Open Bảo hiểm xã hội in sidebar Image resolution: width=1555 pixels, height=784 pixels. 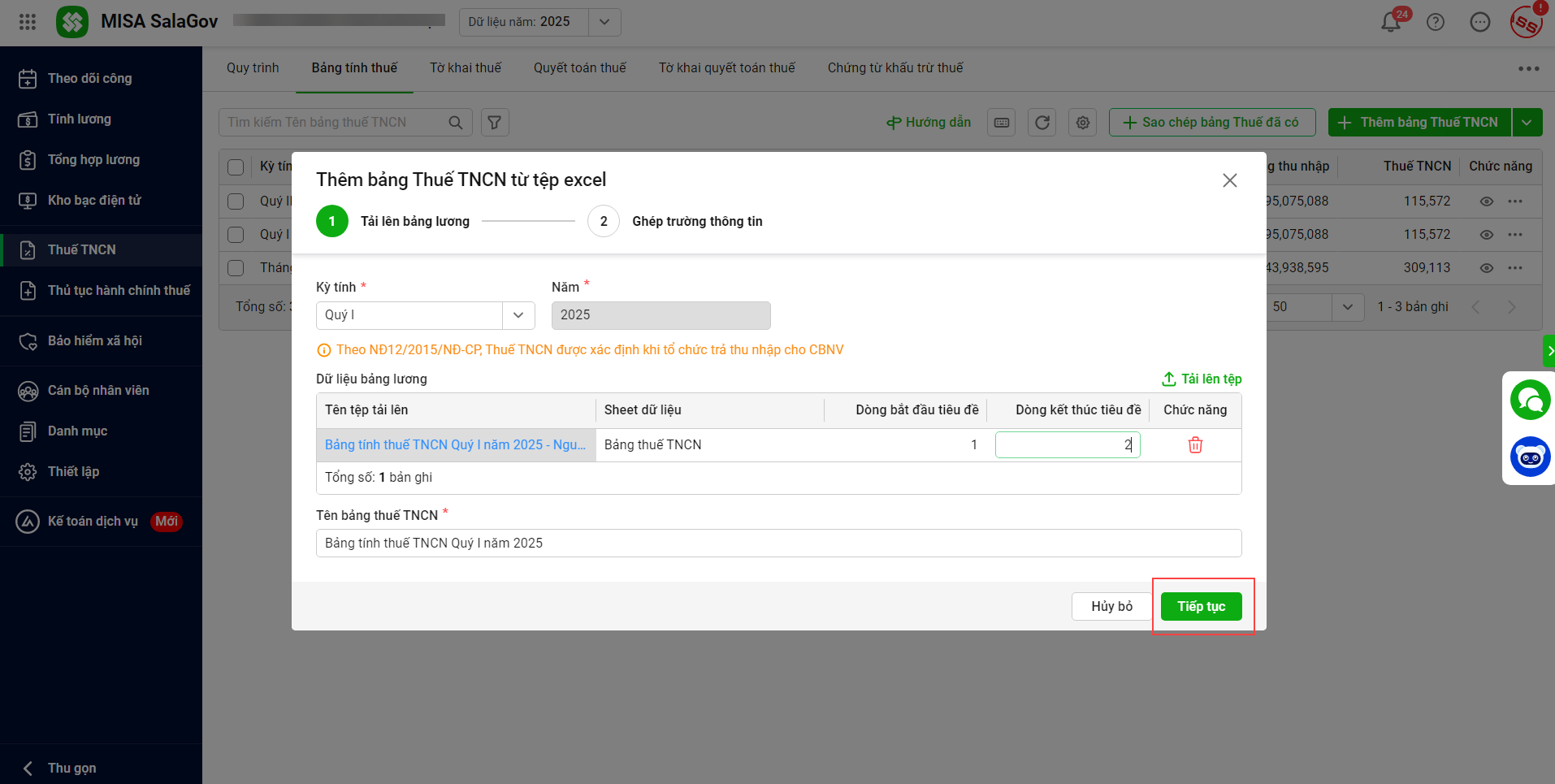94,341
